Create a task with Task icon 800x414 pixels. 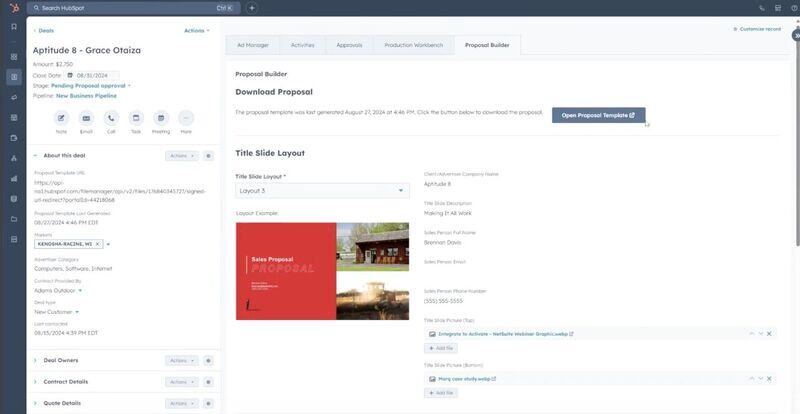[x=136, y=118]
